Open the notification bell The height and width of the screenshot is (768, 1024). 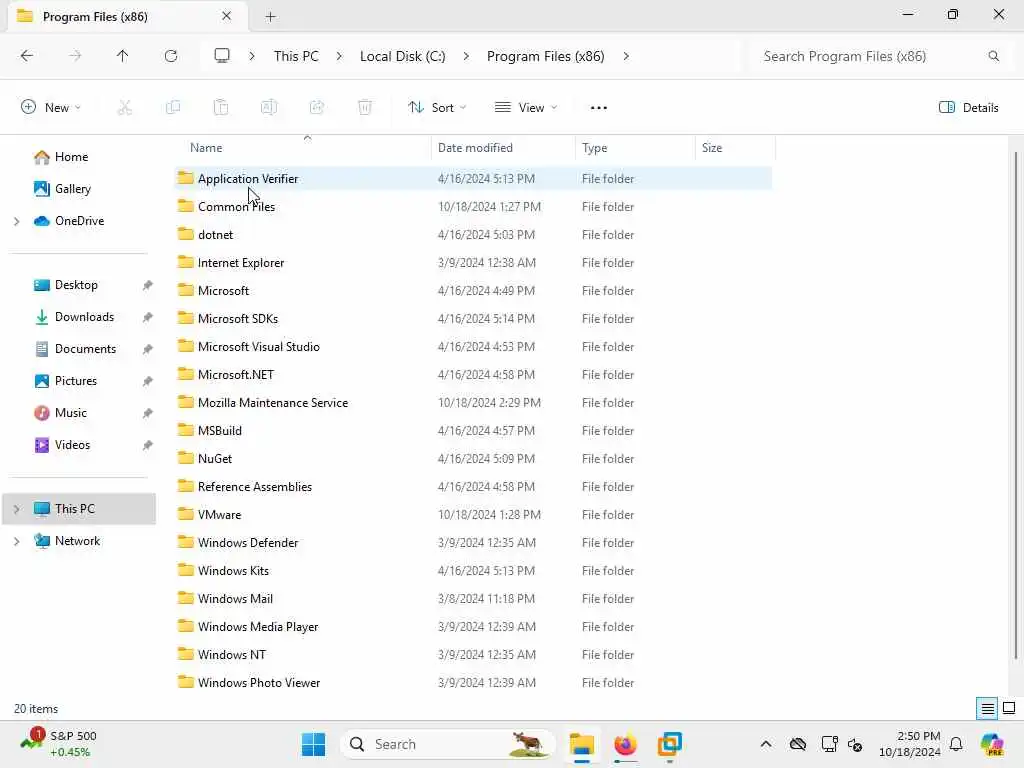pyautogui.click(x=956, y=744)
